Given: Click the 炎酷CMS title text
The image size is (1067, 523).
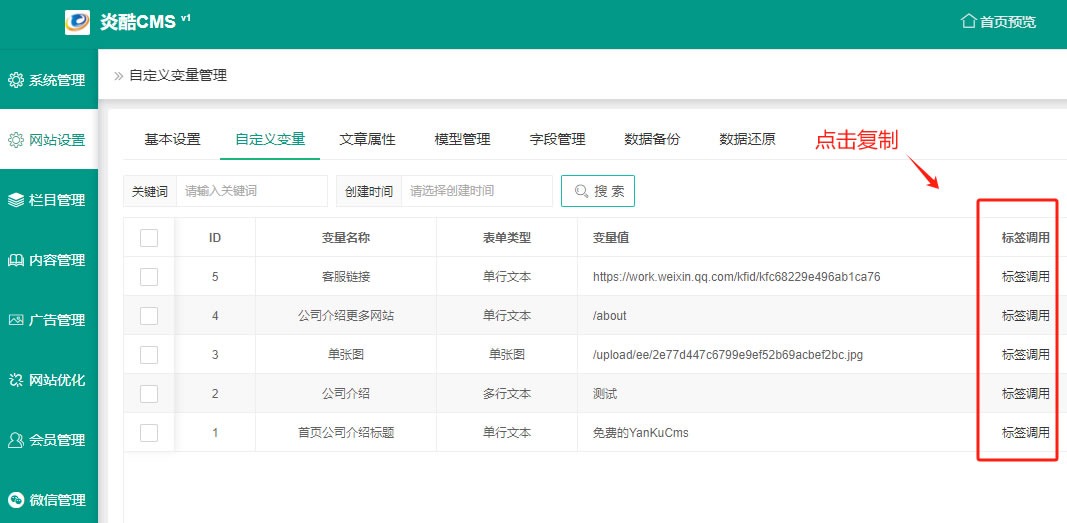Looking at the screenshot, I should (137, 22).
